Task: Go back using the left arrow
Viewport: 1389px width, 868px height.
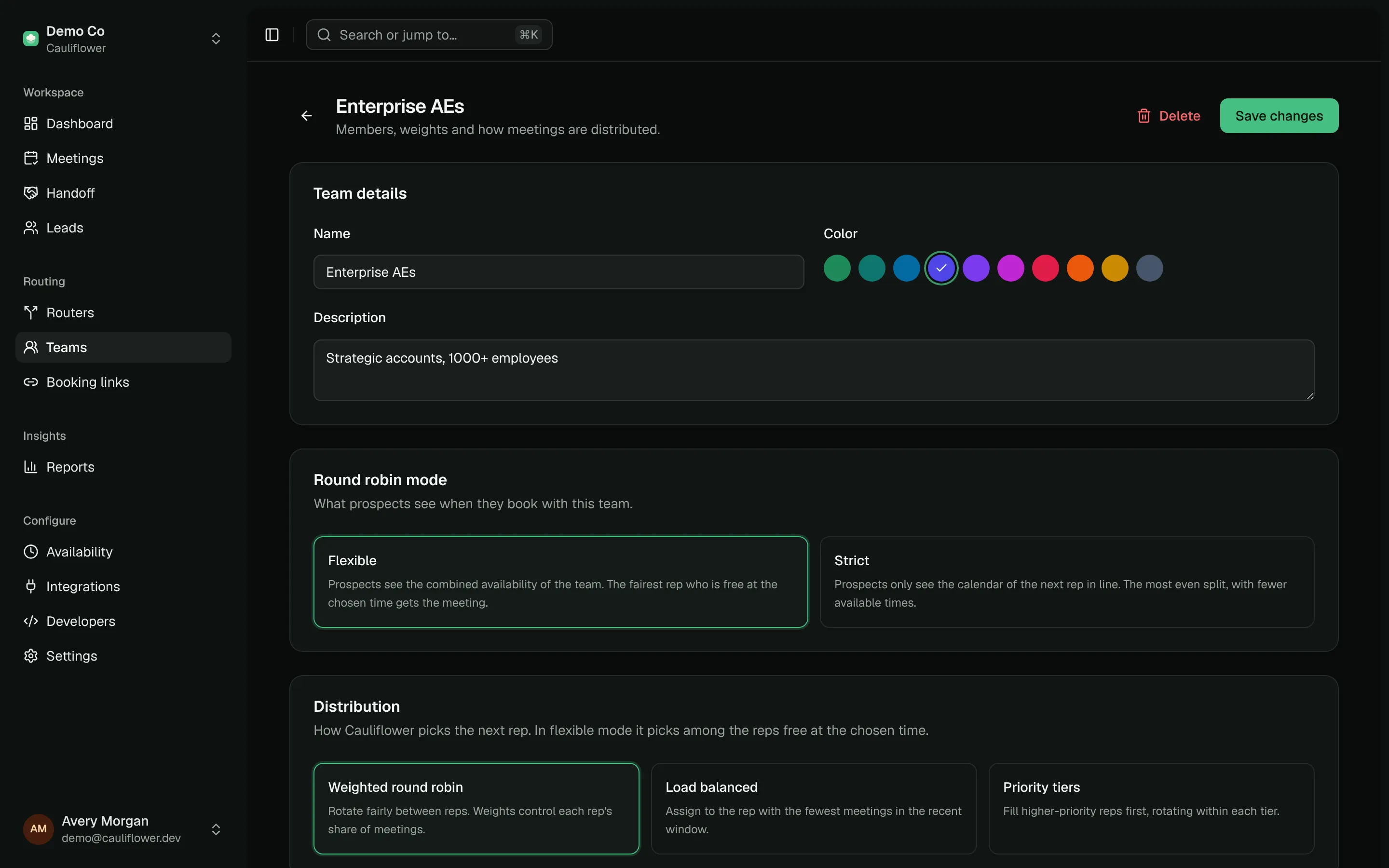Action: (x=307, y=116)
